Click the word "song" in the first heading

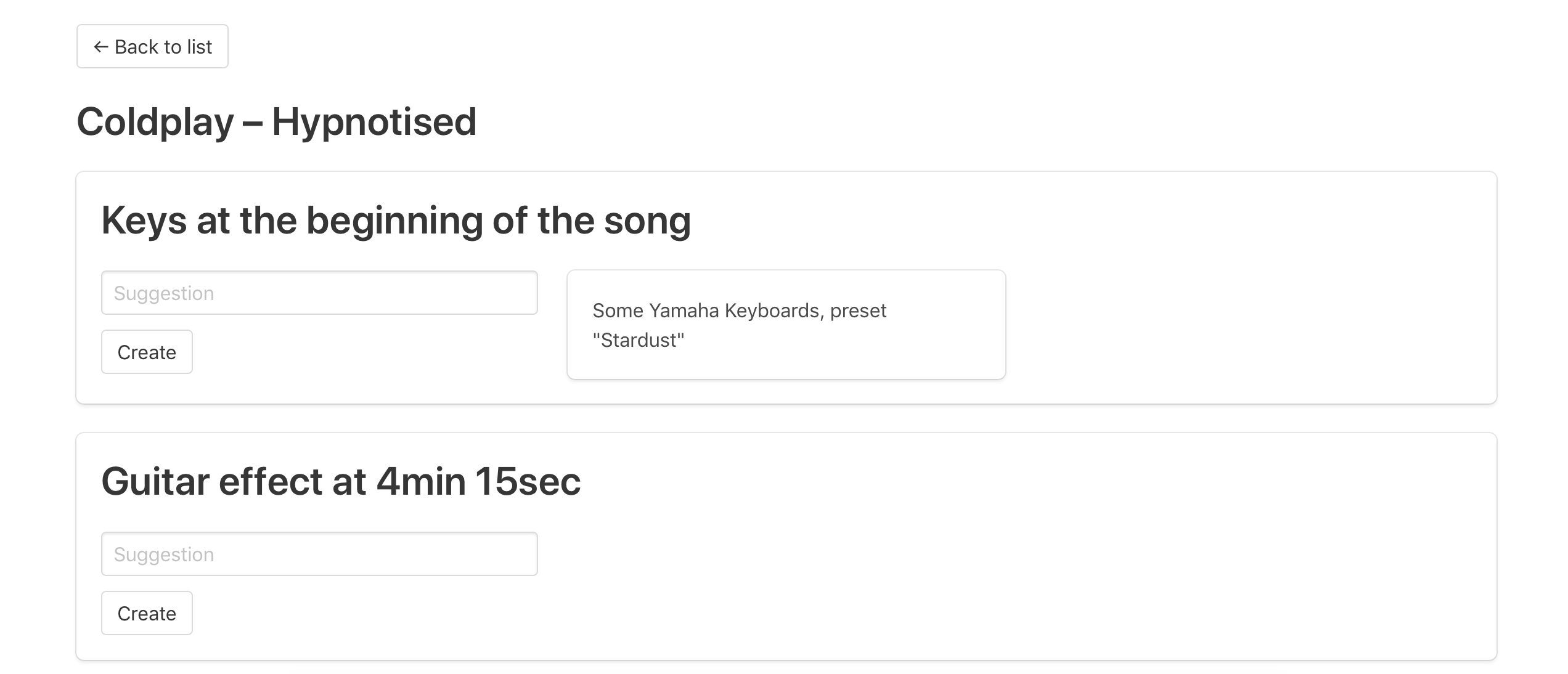(647, 221)
